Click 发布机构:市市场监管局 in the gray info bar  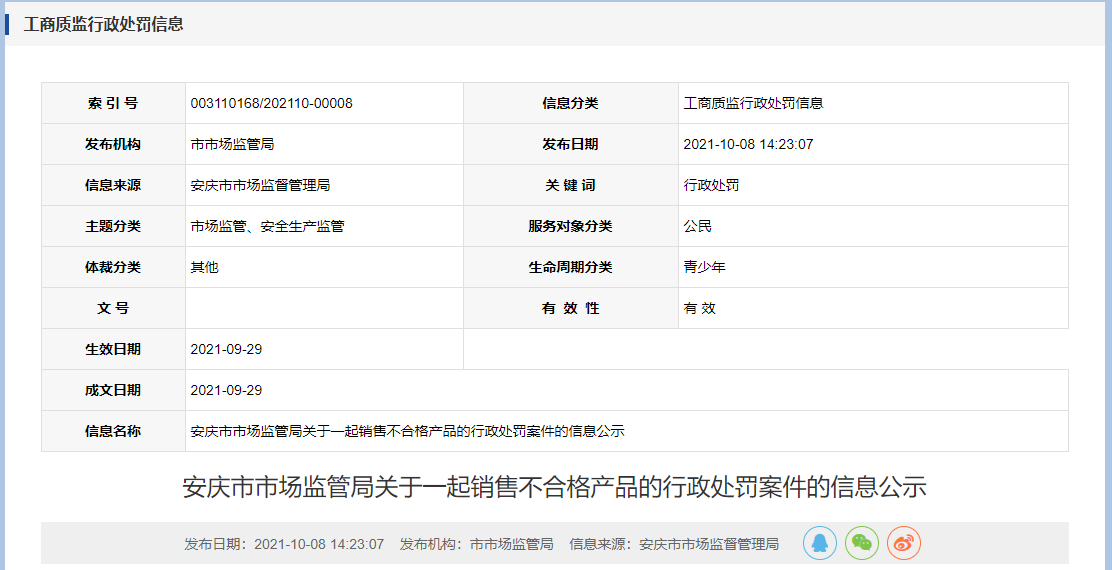click(x=477, y=544)
